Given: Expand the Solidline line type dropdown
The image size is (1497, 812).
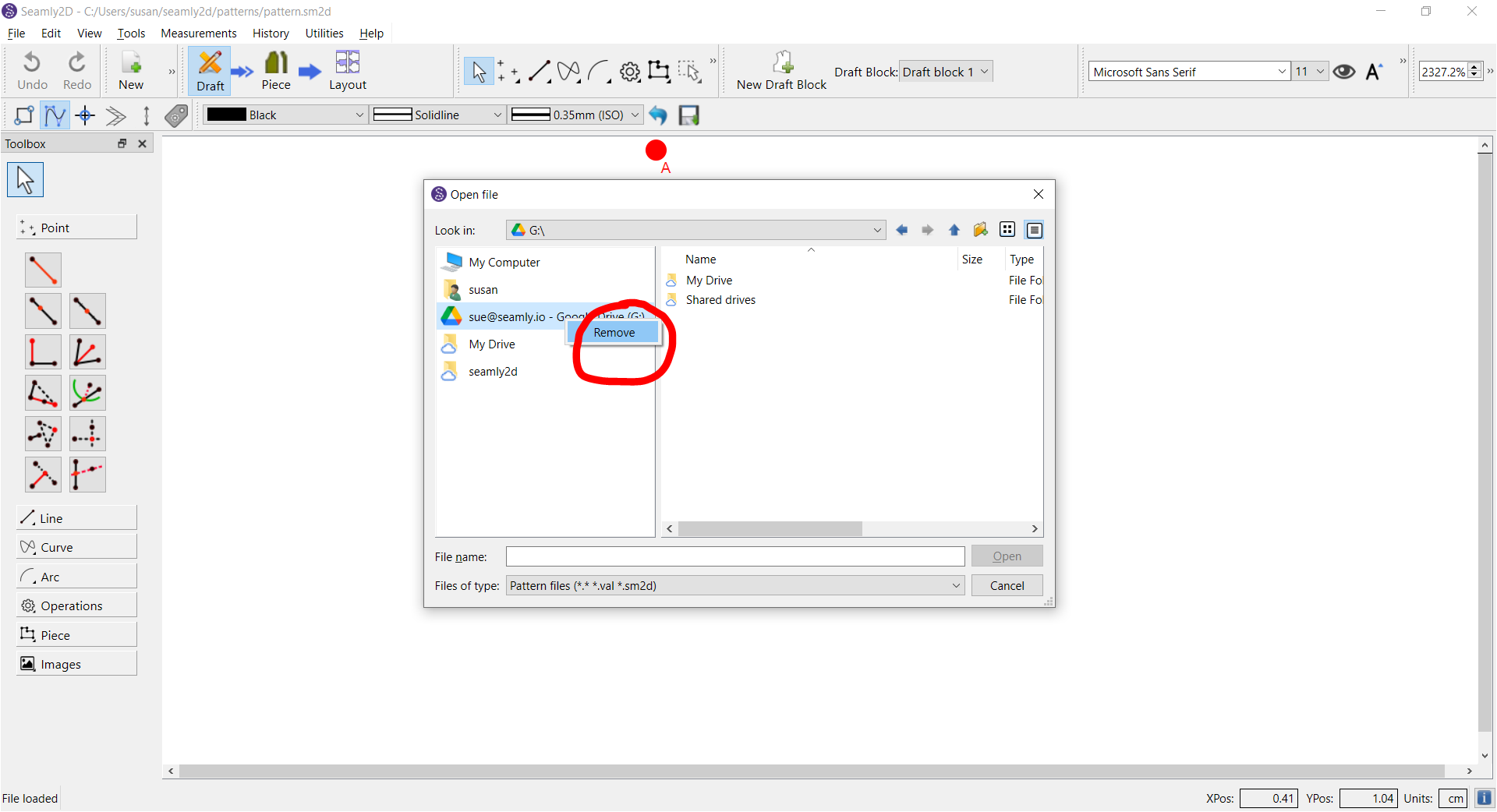Looking at the screenshot, I should tap(497, 115).
